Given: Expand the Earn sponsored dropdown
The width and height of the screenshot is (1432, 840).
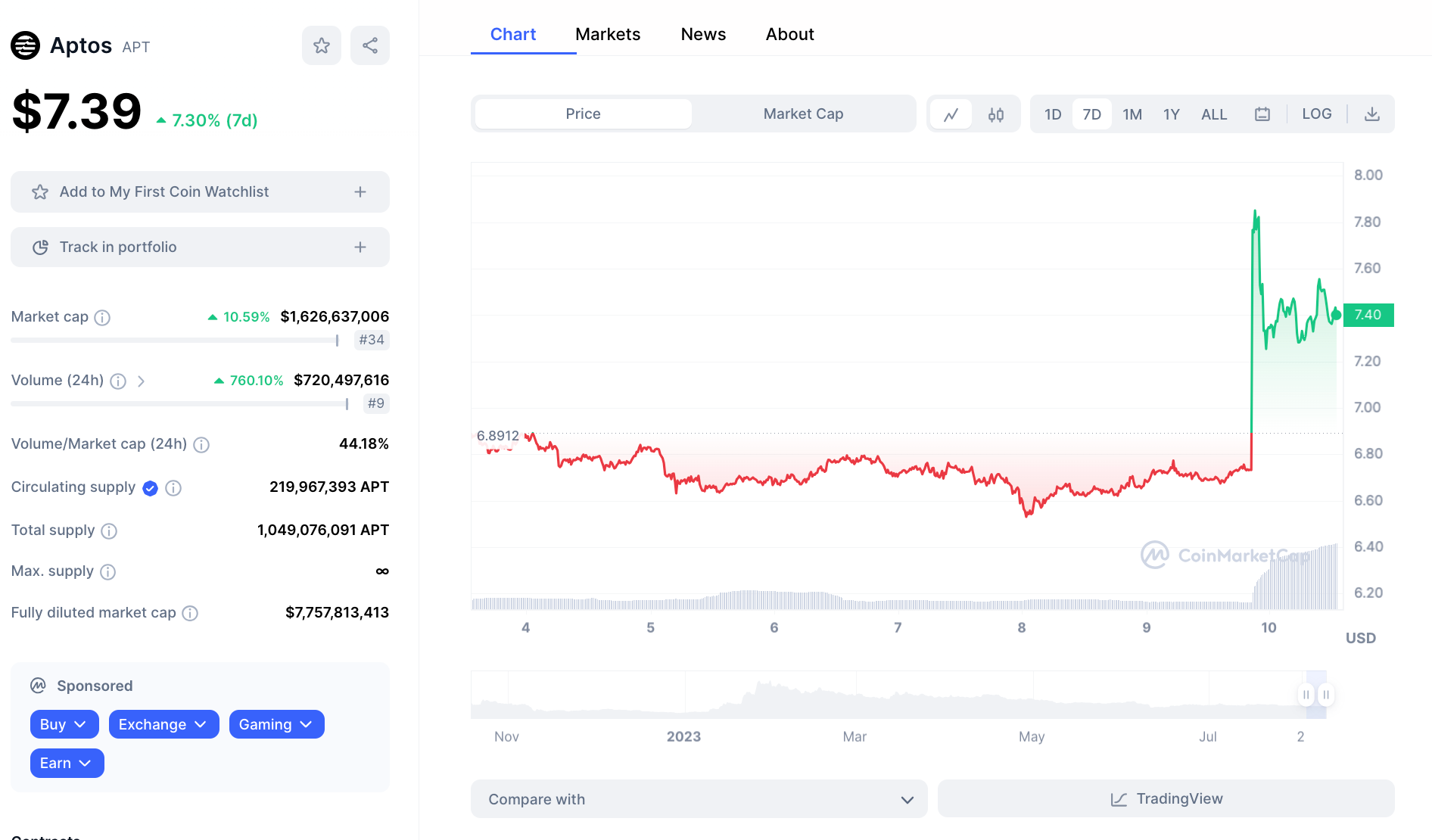Looking at the screenshot, I should click(67, 763).
